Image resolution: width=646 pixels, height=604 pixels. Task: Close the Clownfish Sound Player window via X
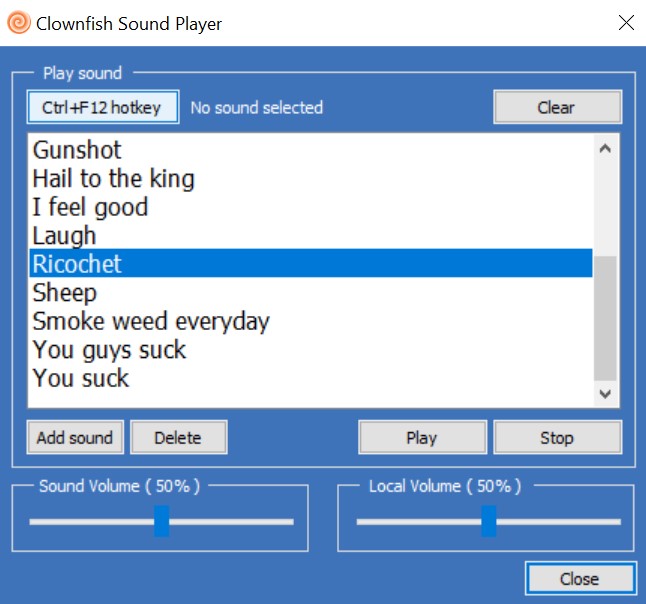pos(626,23)
